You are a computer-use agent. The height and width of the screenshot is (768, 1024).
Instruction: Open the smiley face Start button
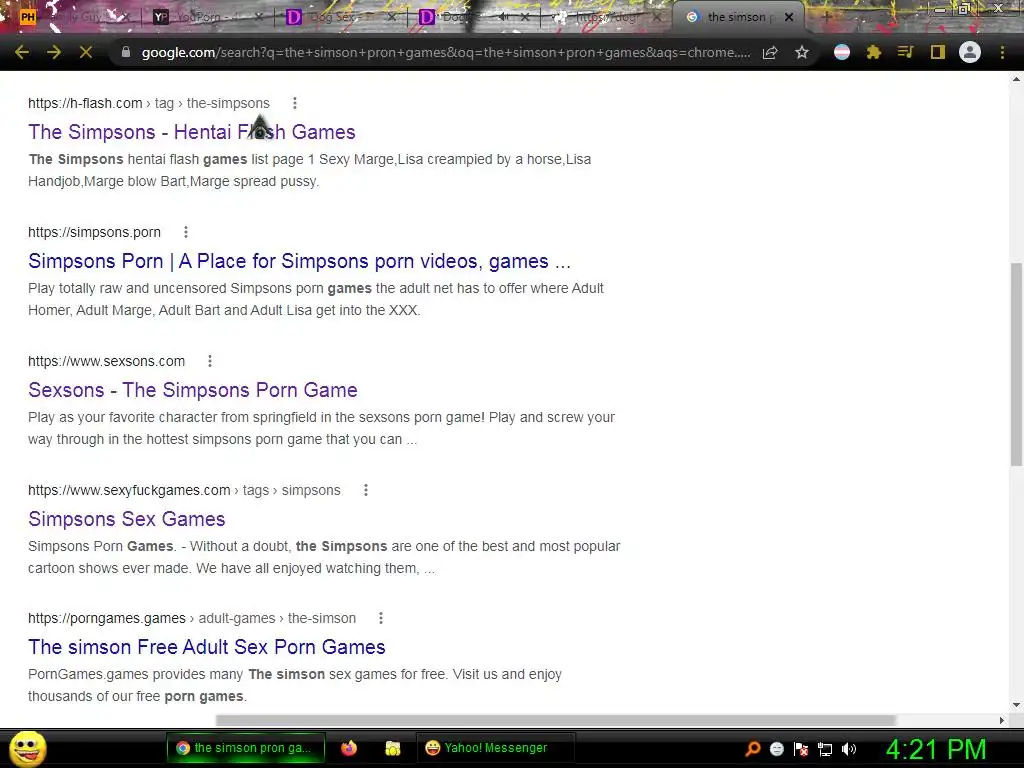27,748
